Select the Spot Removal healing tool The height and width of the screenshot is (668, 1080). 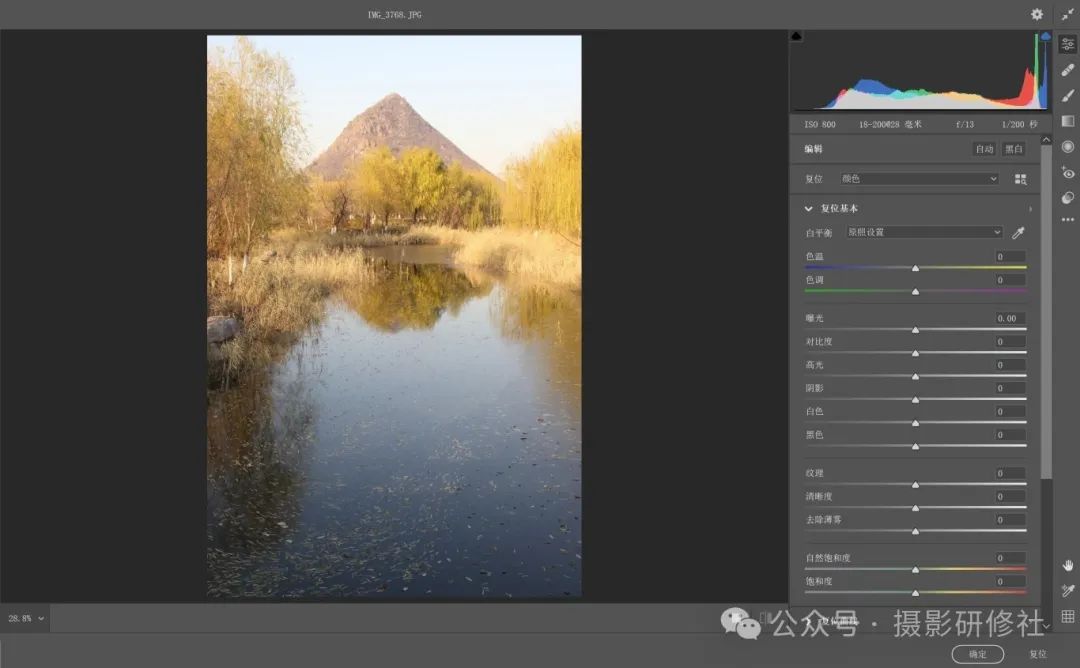tap(1068, 70)
